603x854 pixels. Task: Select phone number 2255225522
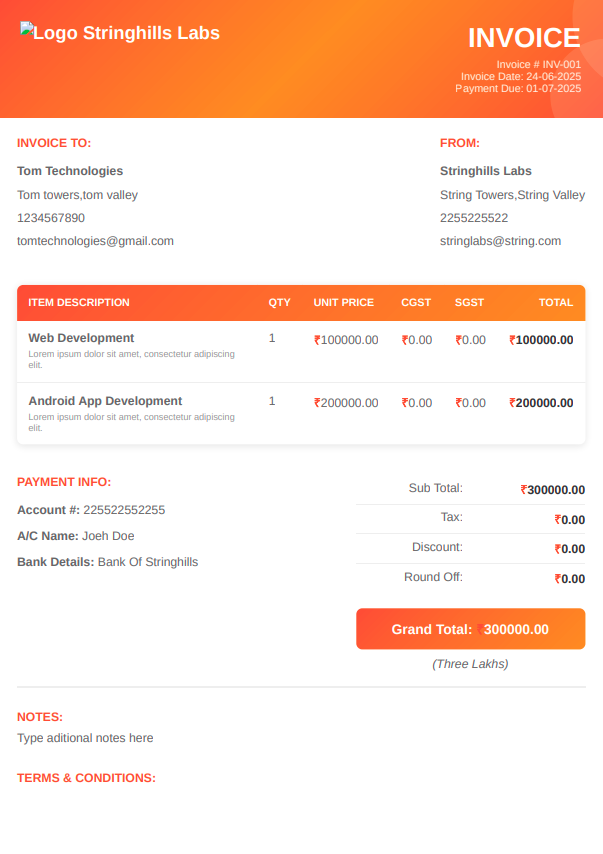point(474,218)
